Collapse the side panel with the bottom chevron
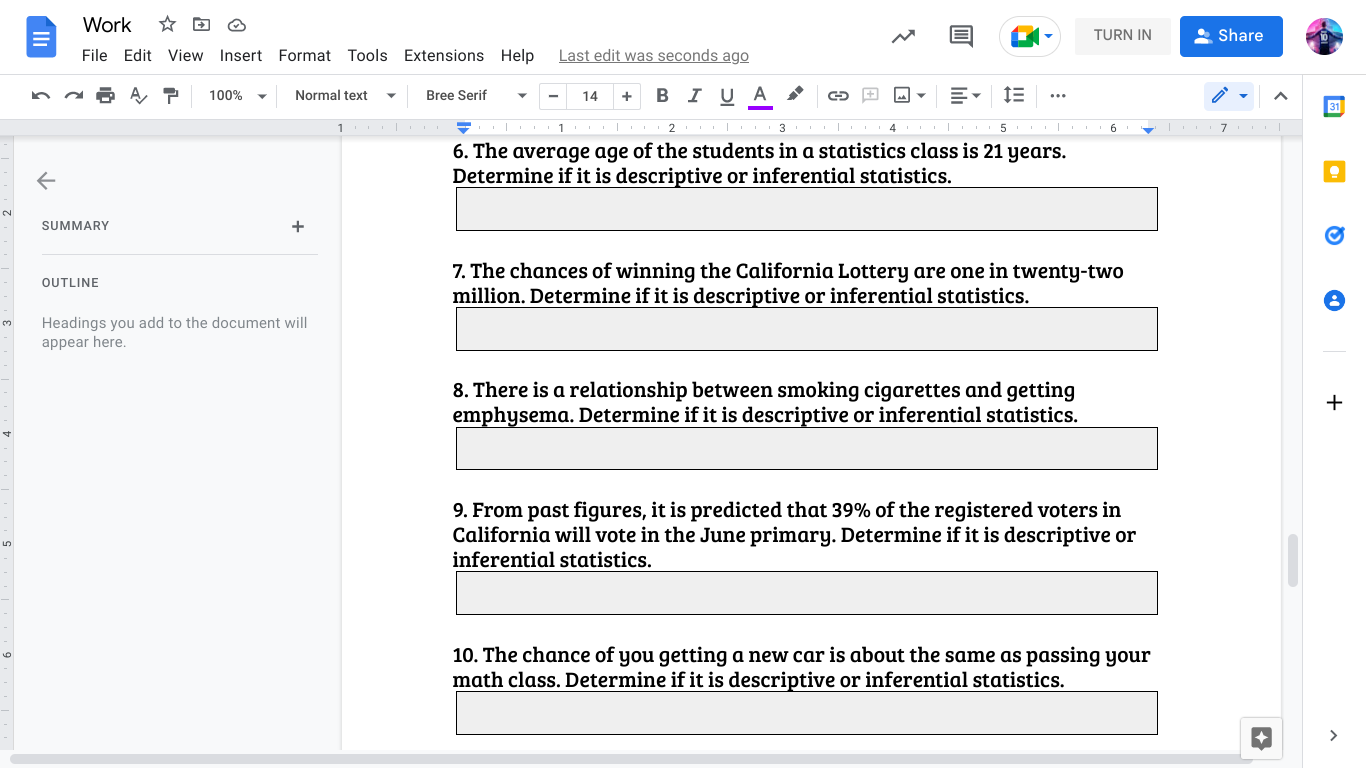Screen dimensions: 1366x768 point(1334,736)
